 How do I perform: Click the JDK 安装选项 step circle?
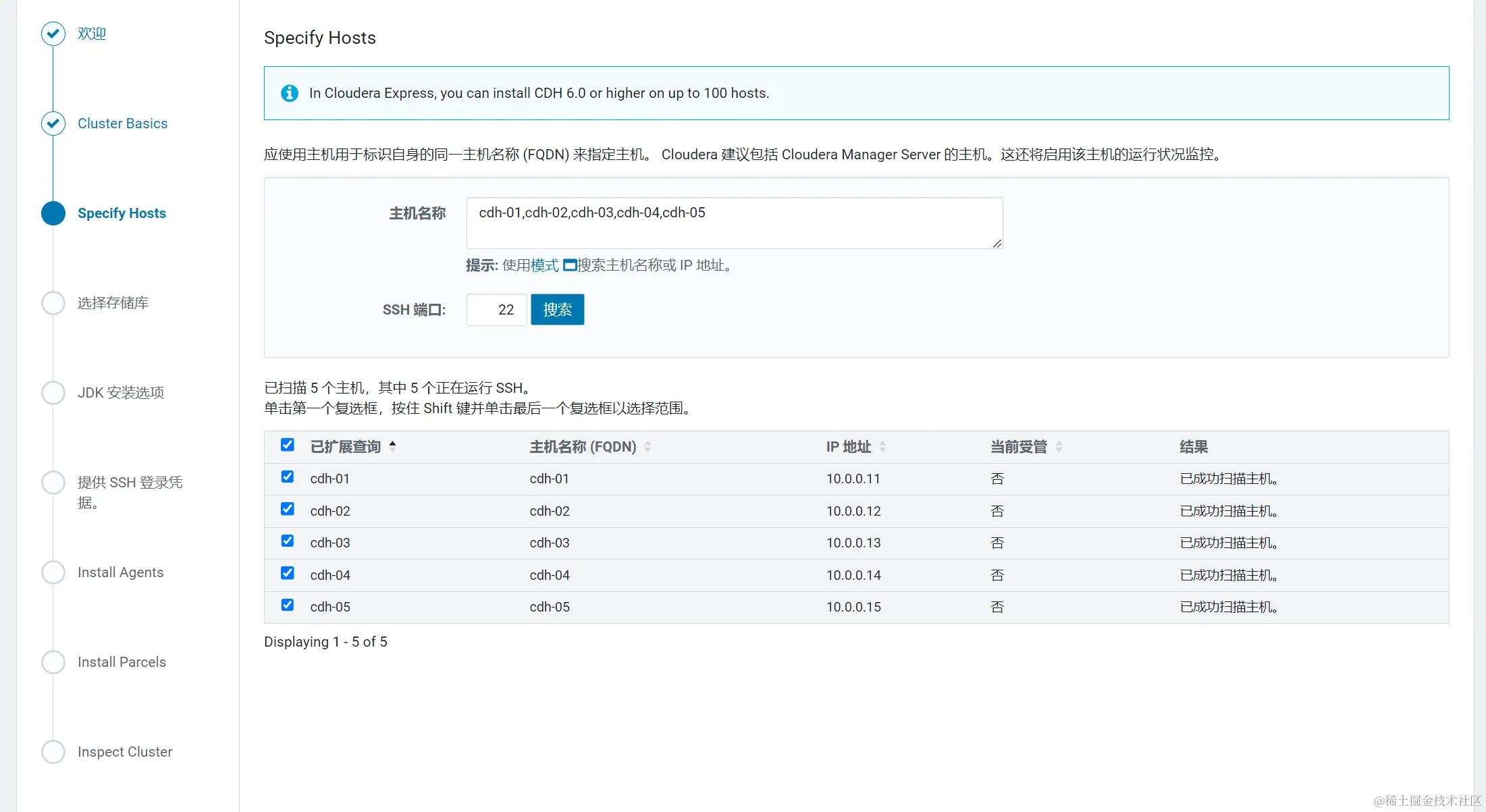[53, 393]
